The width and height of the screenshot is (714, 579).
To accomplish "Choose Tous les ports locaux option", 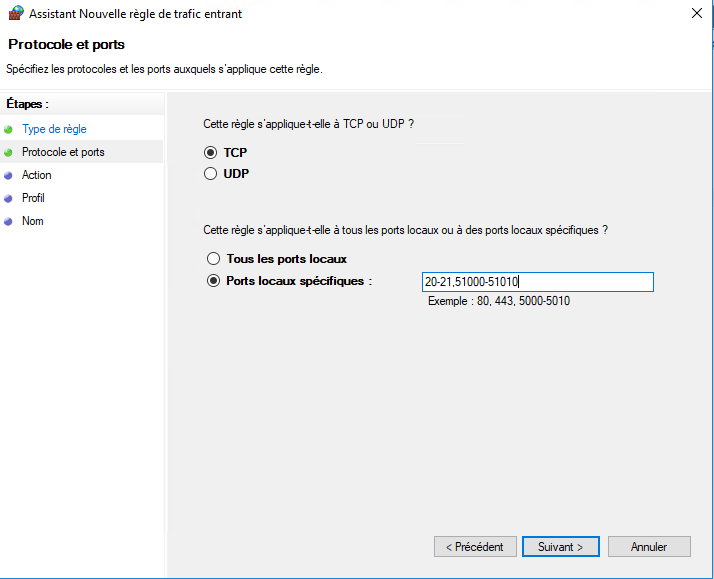I will (213, 259).
